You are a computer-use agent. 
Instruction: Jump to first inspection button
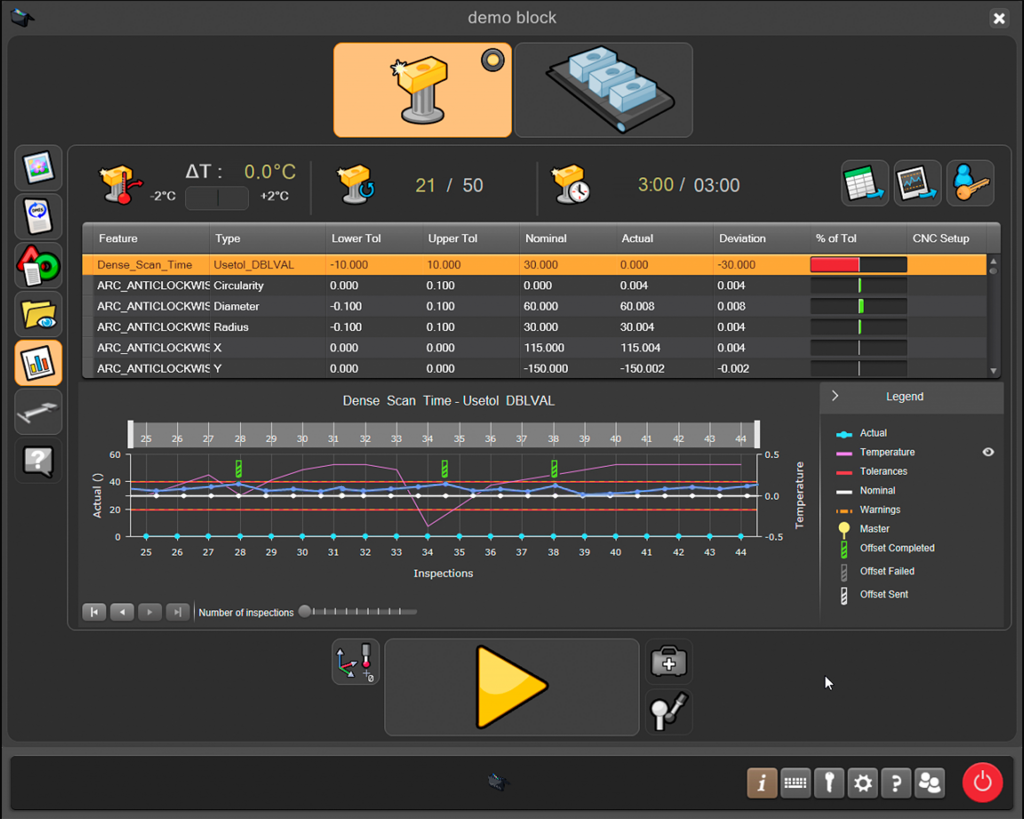95,612
